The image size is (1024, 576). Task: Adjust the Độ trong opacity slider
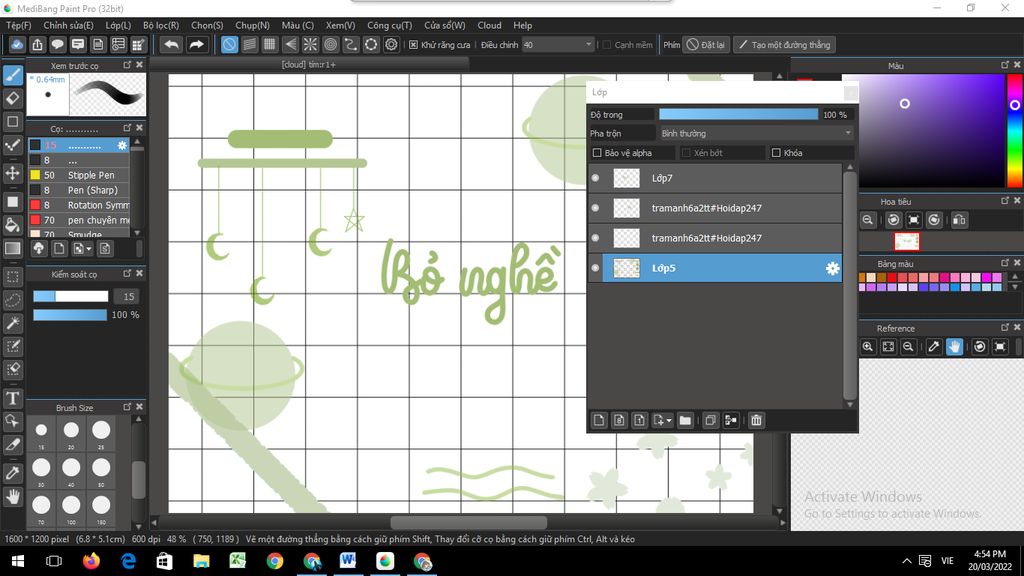point(738,114)
